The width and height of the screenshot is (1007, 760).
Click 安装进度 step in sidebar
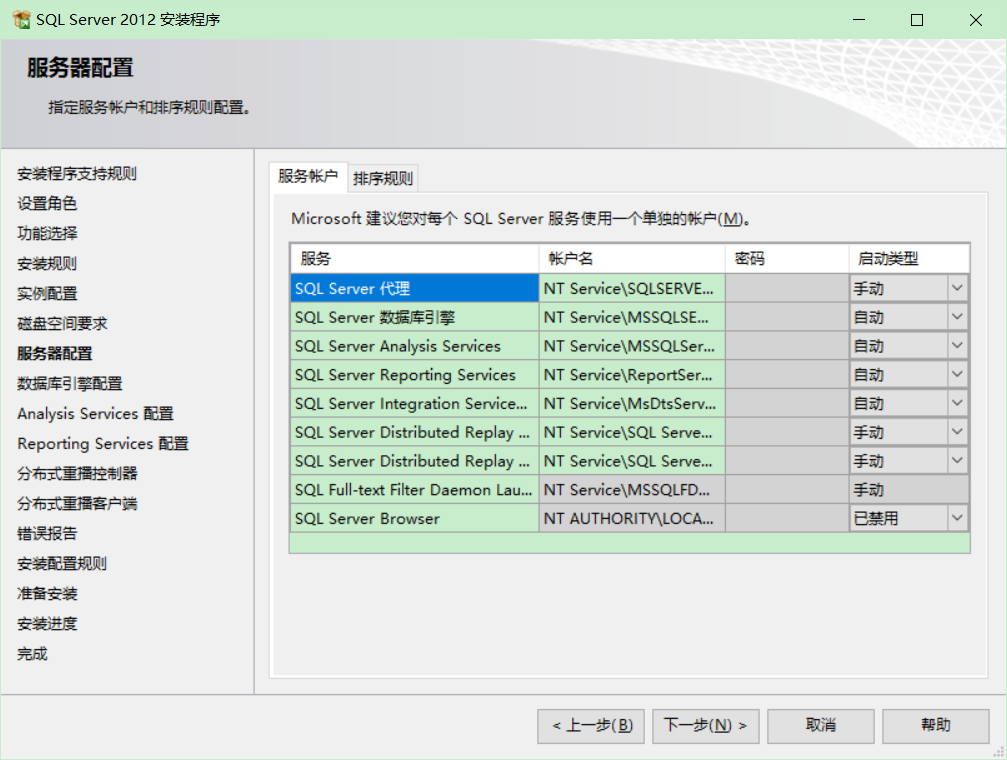[x=47, y=624]
